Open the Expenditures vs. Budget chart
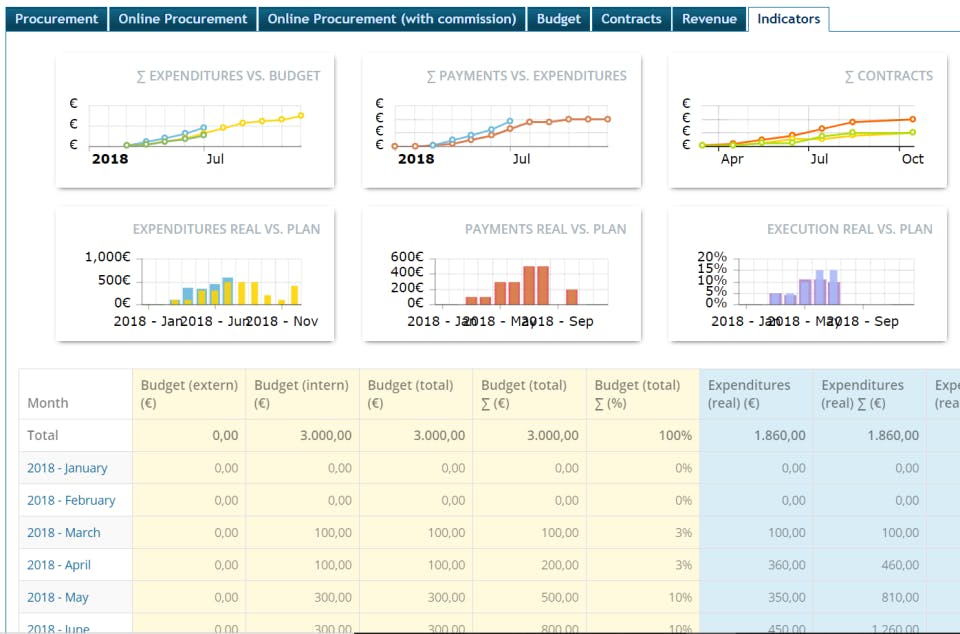 (195, 121)
